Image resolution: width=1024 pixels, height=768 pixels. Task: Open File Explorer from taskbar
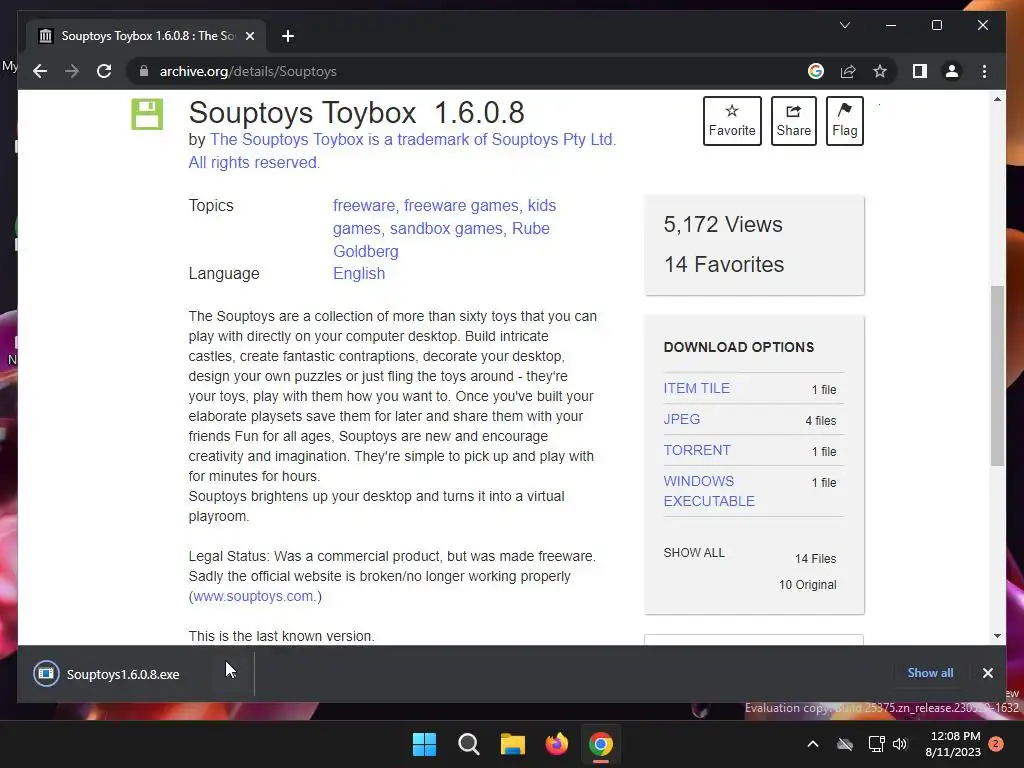513,744
